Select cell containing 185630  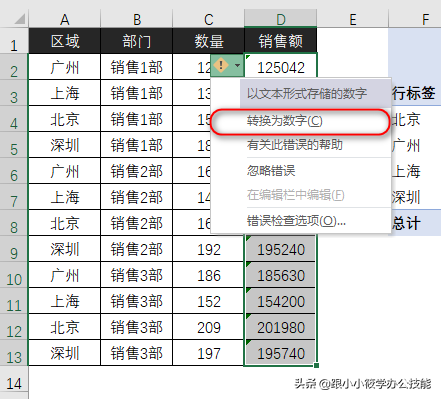281,275
